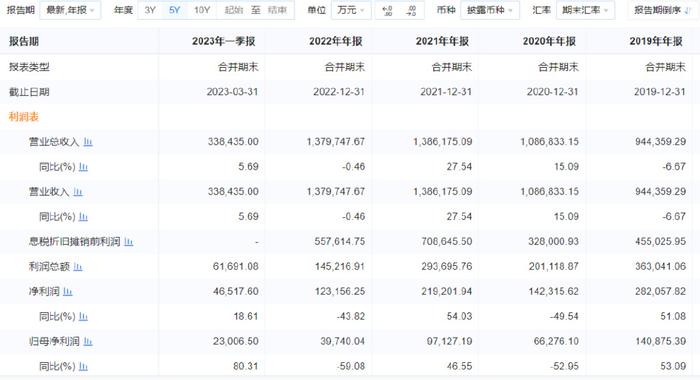Viewport: 700px width, 380px height.
Task: Click the 2020-12-31 date cell
Action: 552,92
